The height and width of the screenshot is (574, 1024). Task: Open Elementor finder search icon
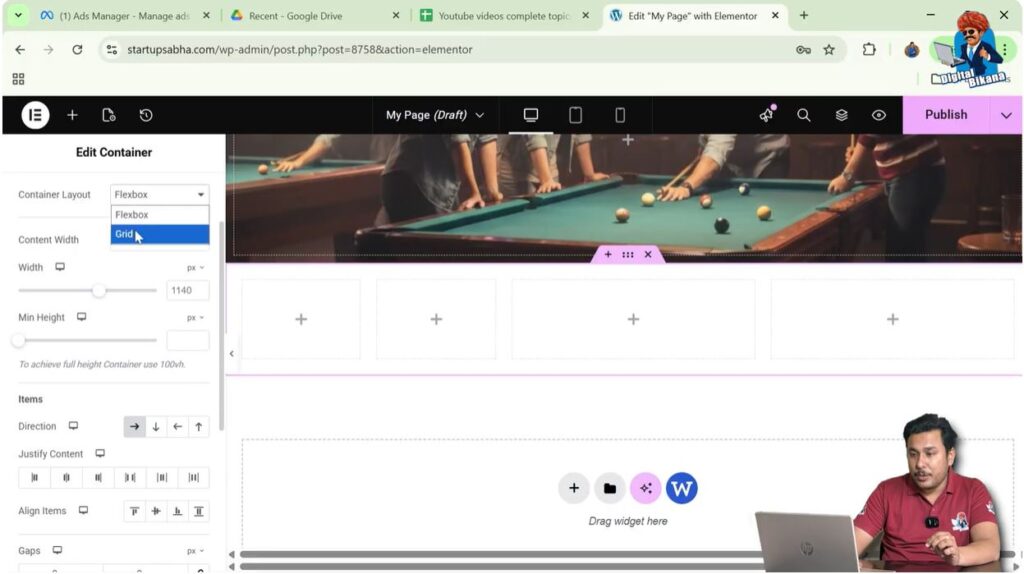coord(804,115)
